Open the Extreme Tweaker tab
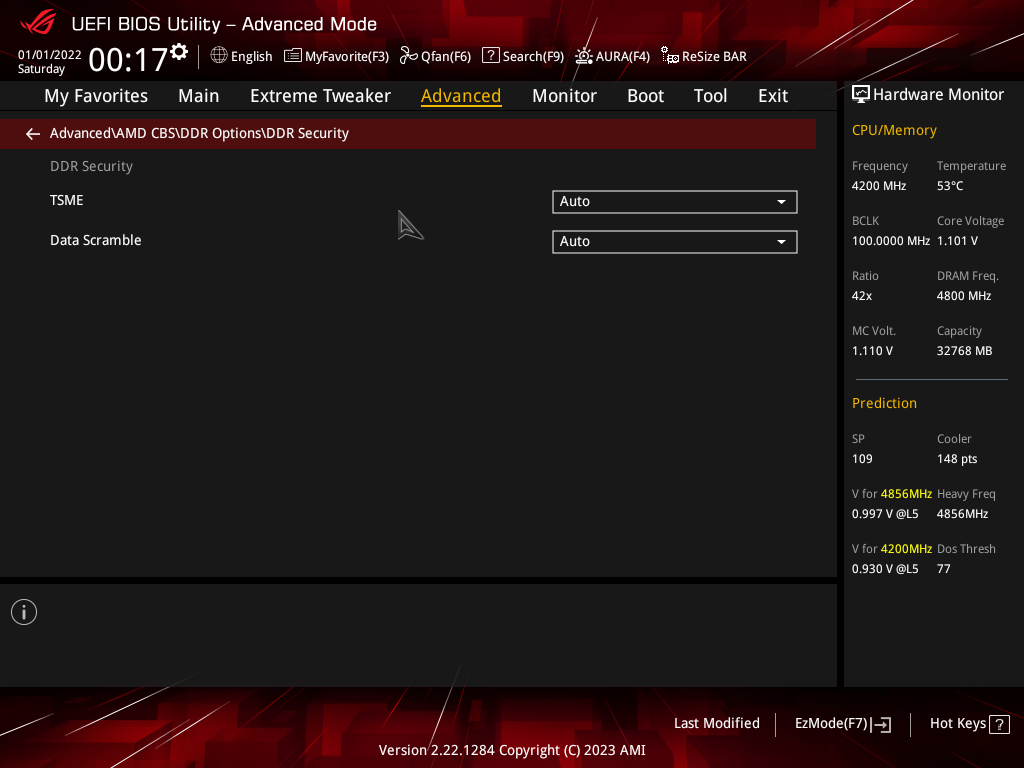 point(320,96)
